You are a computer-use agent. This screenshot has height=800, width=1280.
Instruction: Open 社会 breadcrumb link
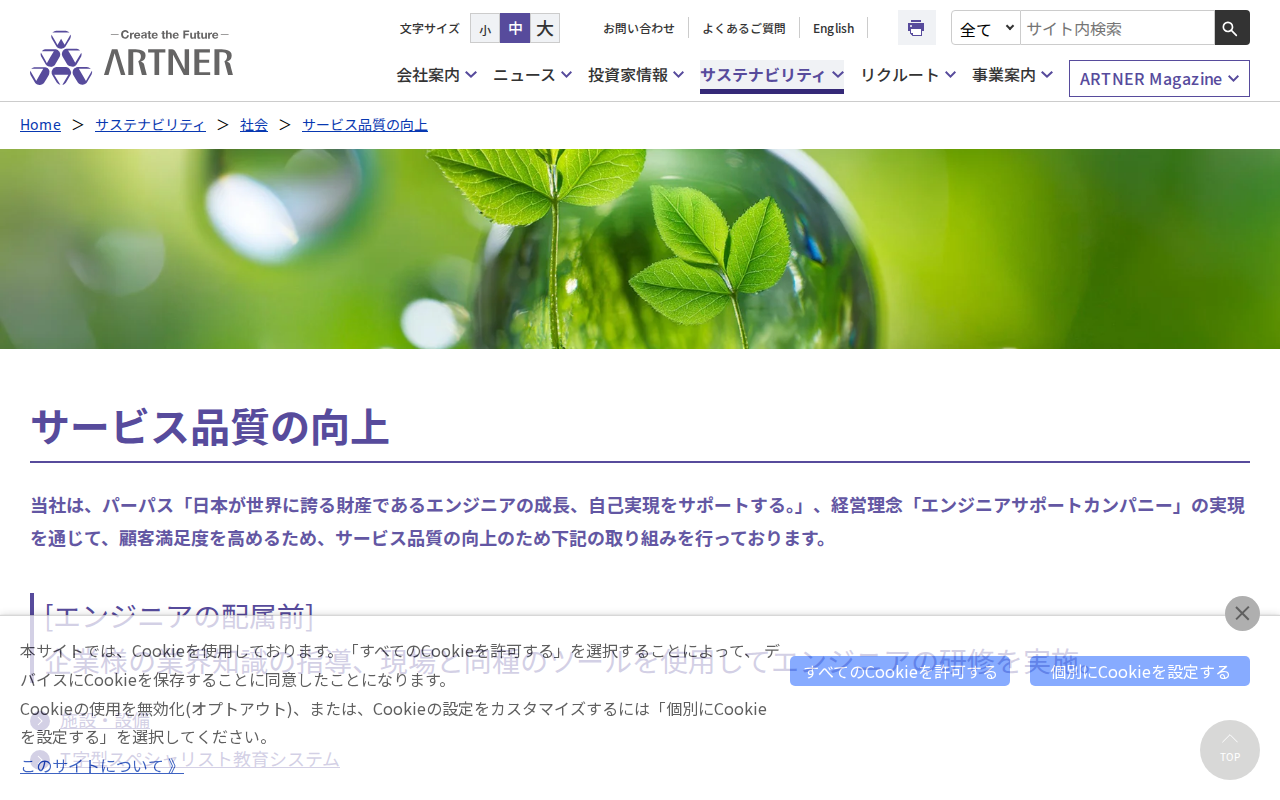[x=254, y=124]
